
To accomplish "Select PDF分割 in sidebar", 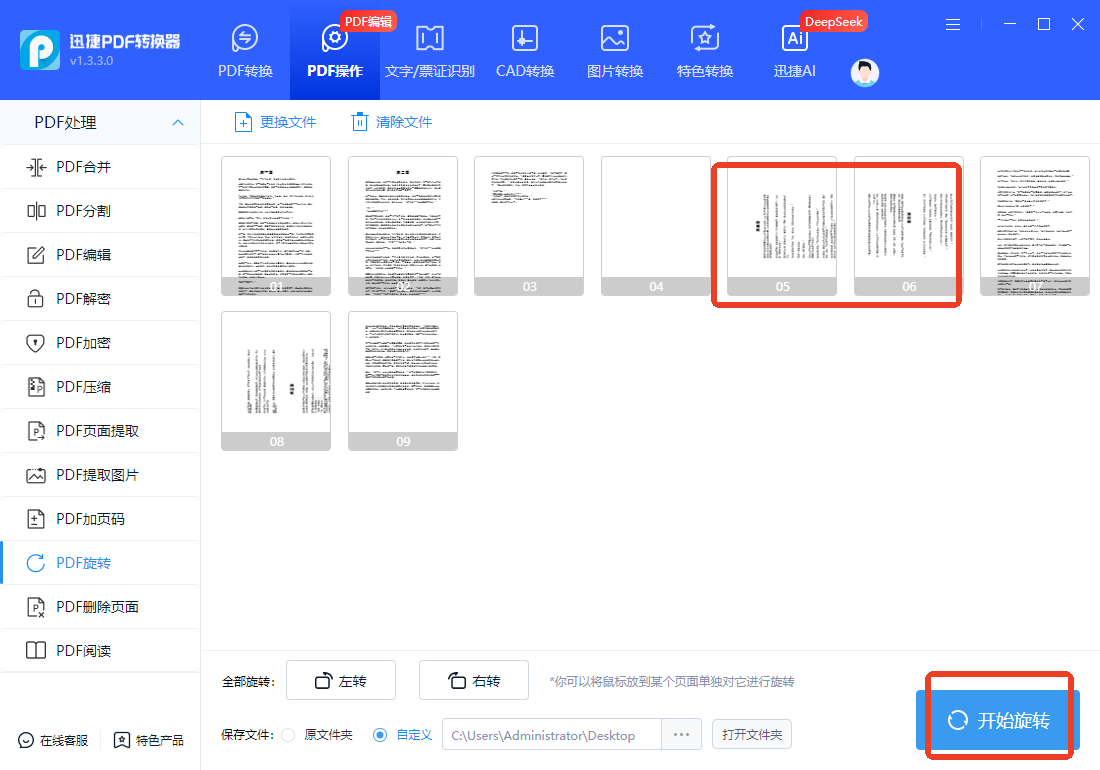I will pyautogui.click(x=100, y=211).
